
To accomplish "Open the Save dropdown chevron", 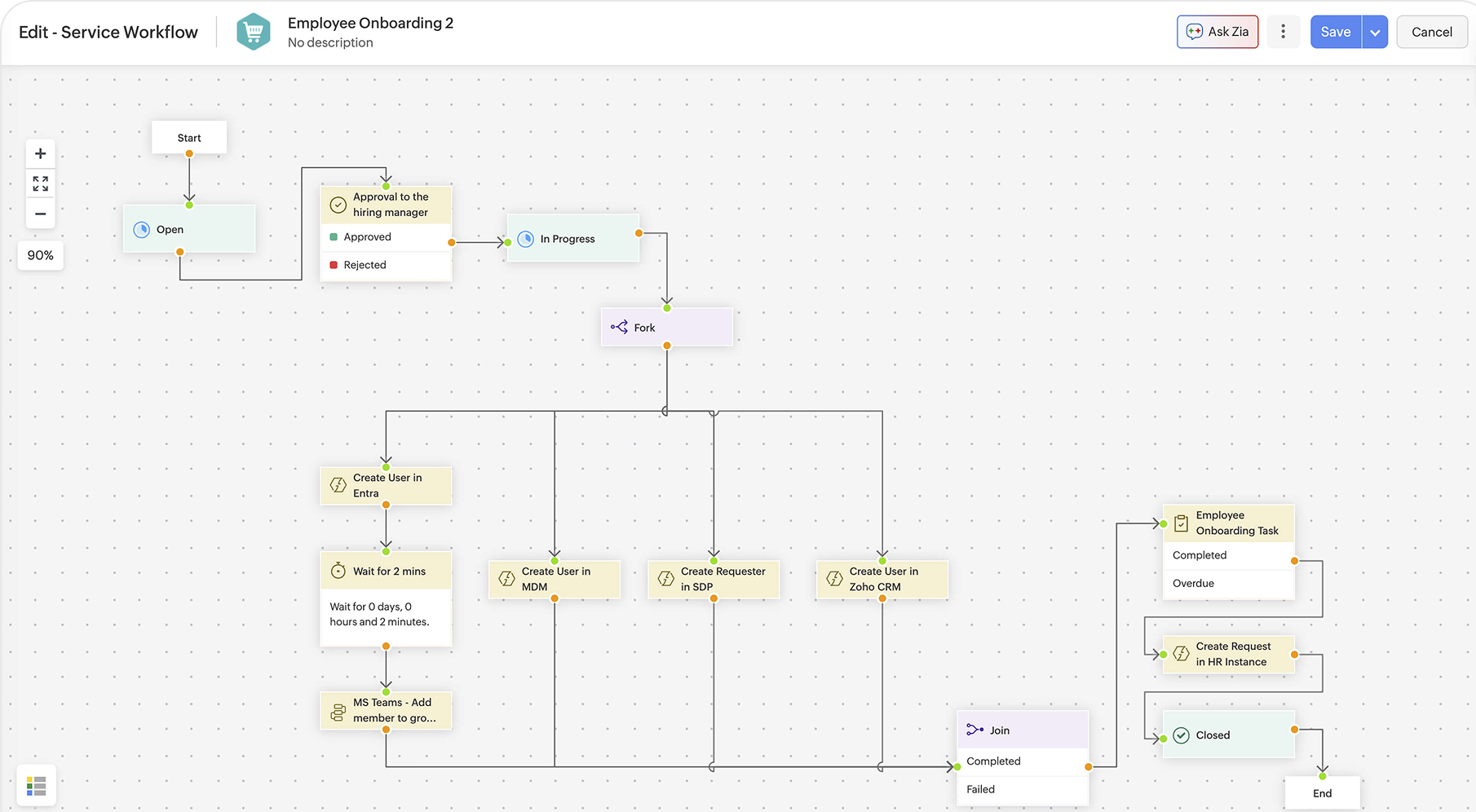I will (x=1375, y=31).
